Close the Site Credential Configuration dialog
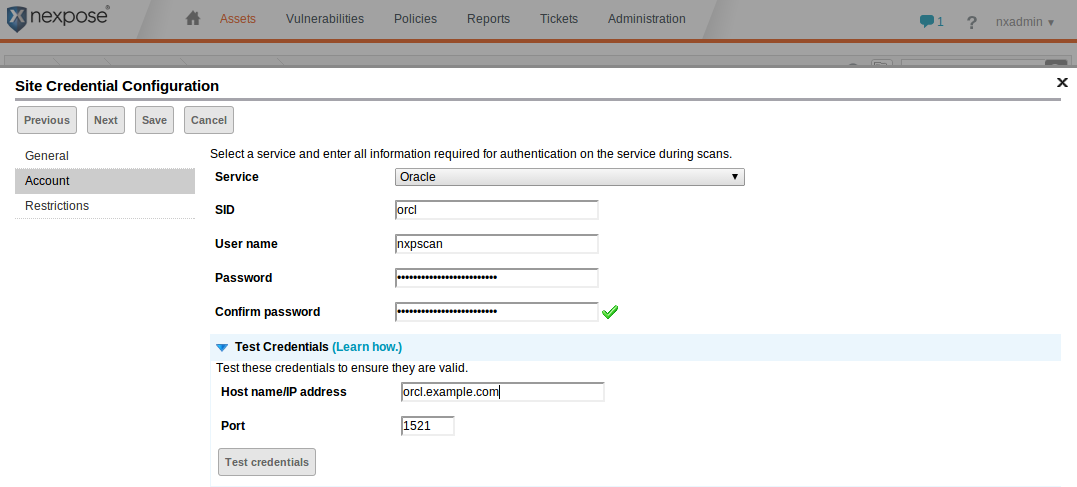The height and width of the screenshot is (487, 1077). [1062, 83]
